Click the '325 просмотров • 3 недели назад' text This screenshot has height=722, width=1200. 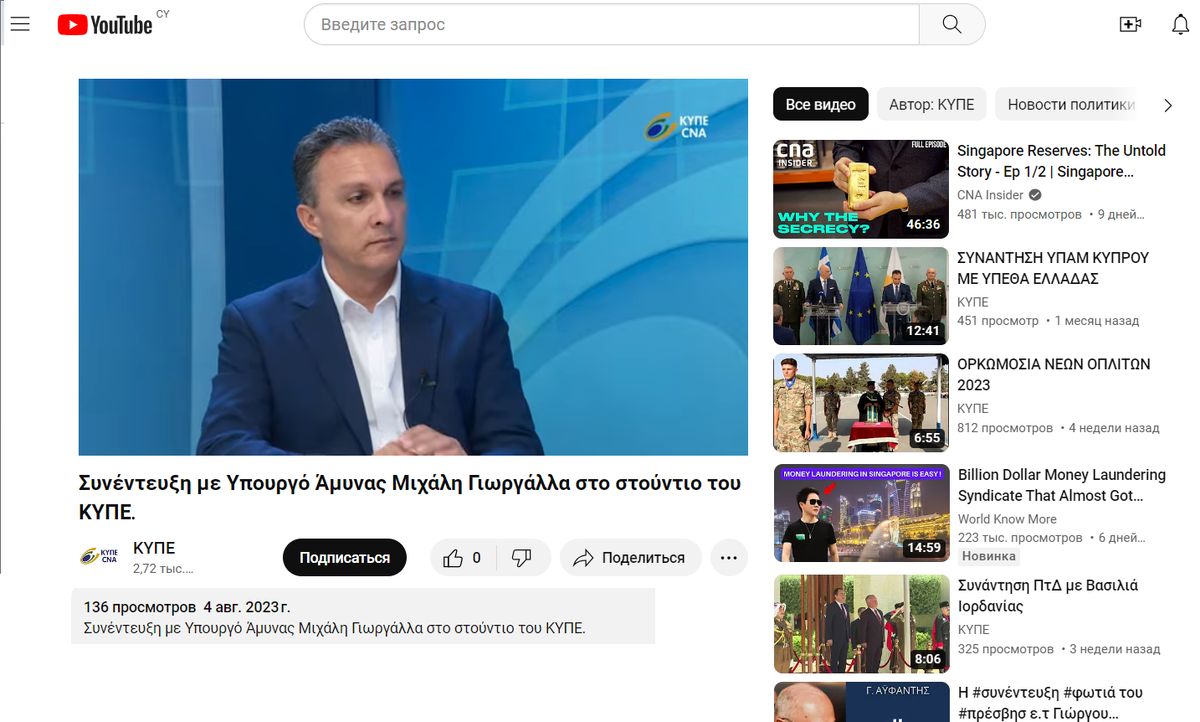tap(1059, 649)
